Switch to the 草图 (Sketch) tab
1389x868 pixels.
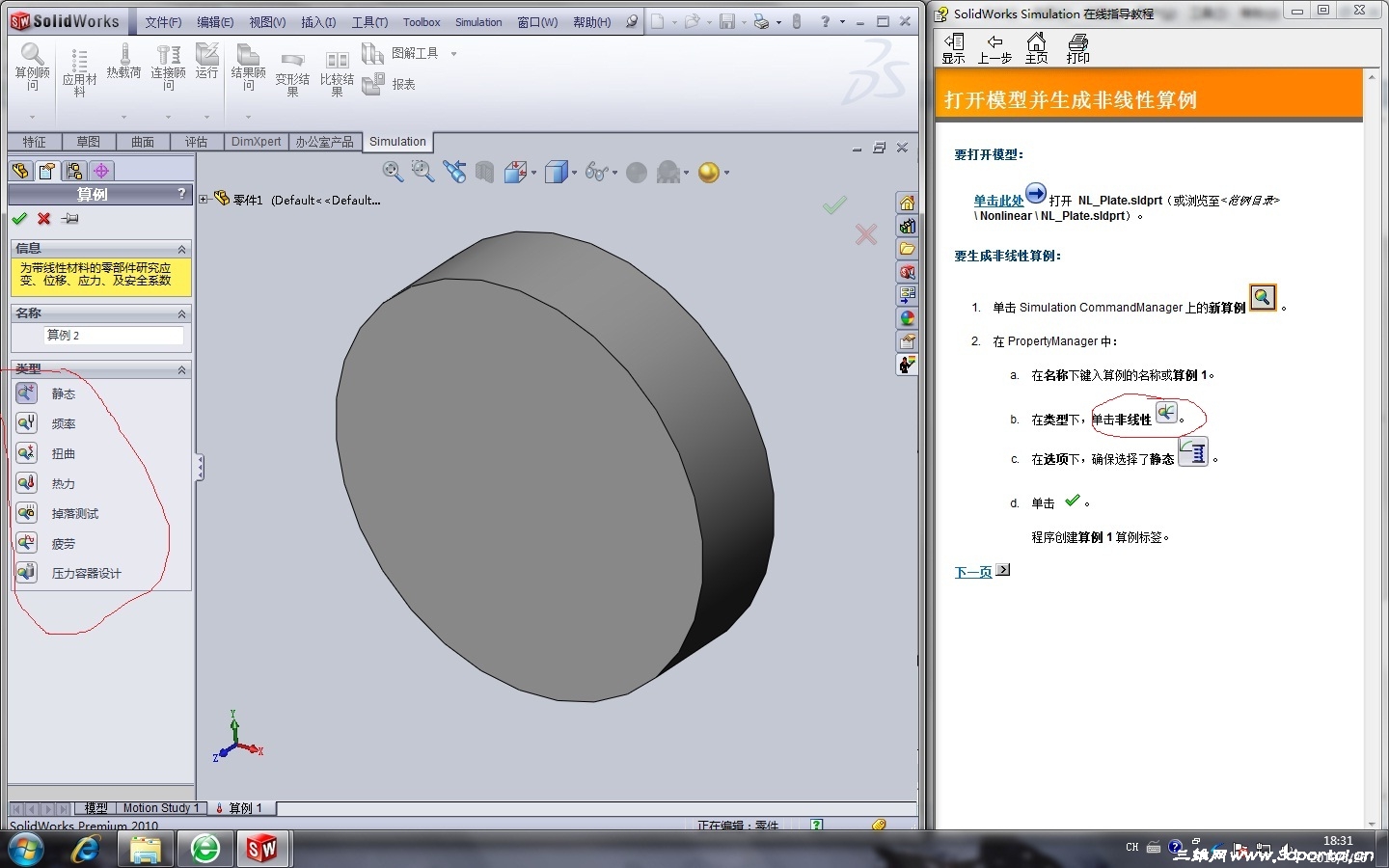tap(88, 142)
